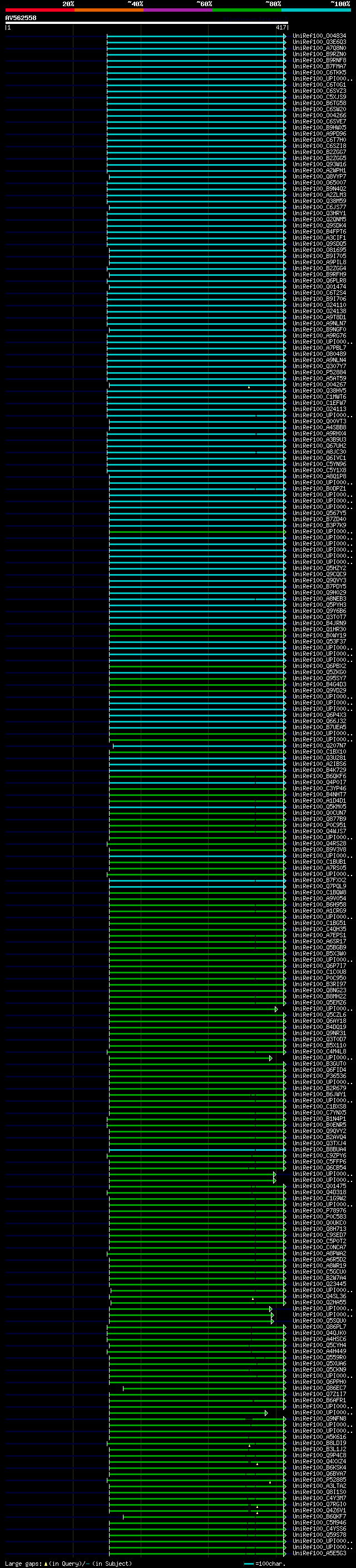356x1568 pixels.
Task: Click the white query sequence bar under AV562558
Action: click(x=147, y=22)
